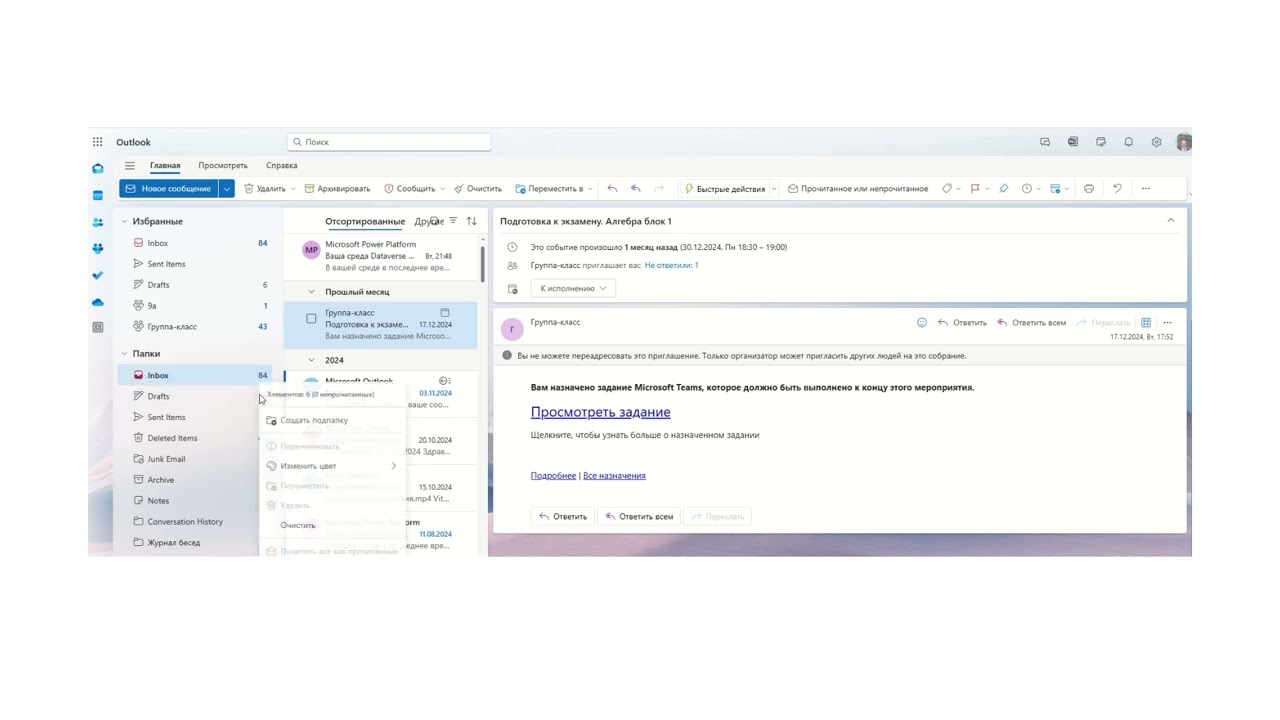The width and height of the screenshot is (1280, 720).
Task: Click the Не ответили: 1 link
Action: [x=671, y=265]
